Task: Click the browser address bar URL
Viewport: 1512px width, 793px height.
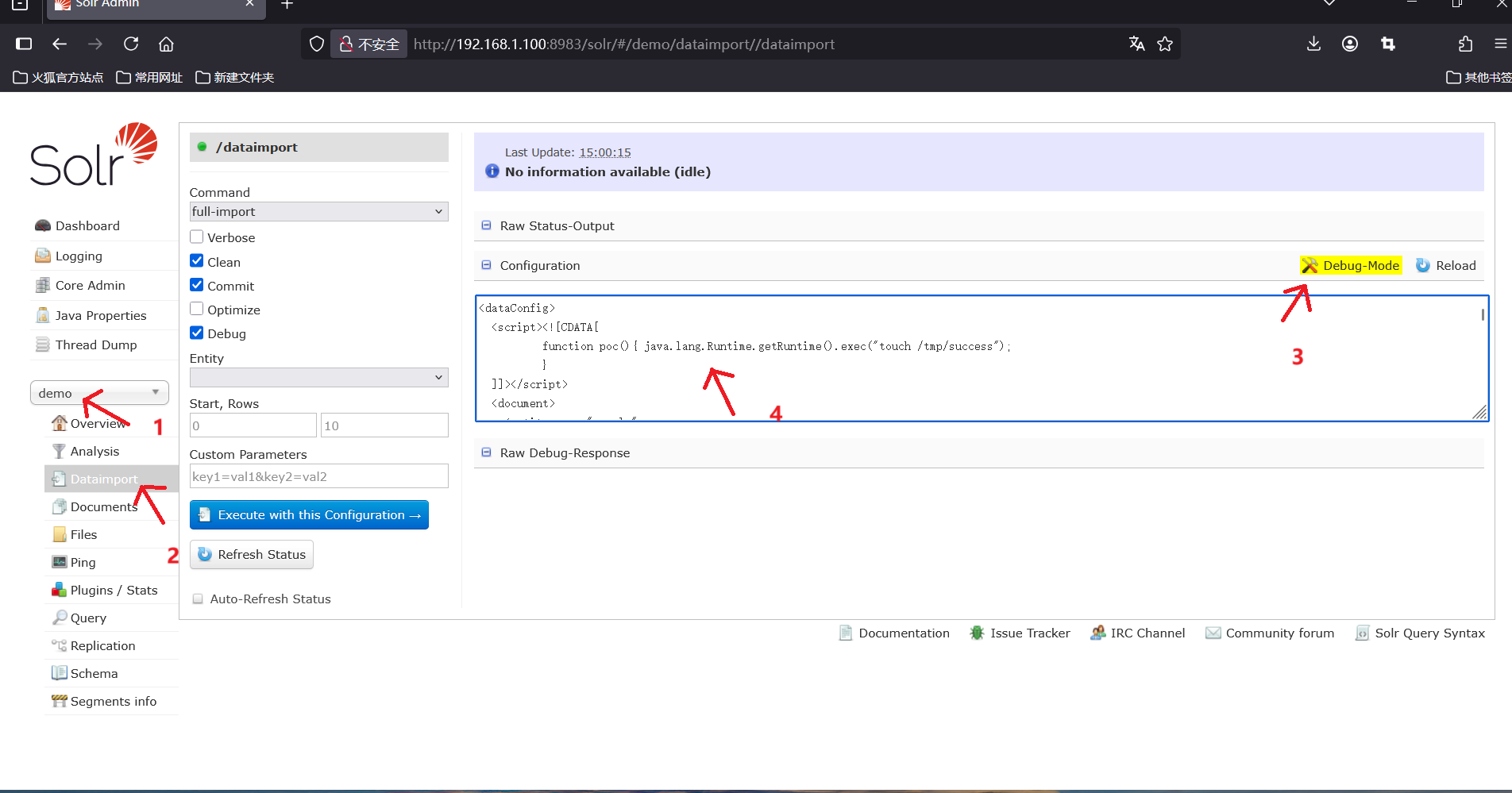Action: [x=623, y=44]
